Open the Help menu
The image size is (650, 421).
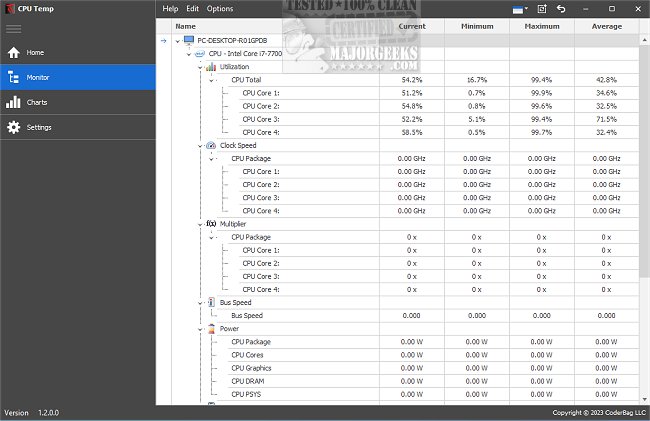point(170,9)
